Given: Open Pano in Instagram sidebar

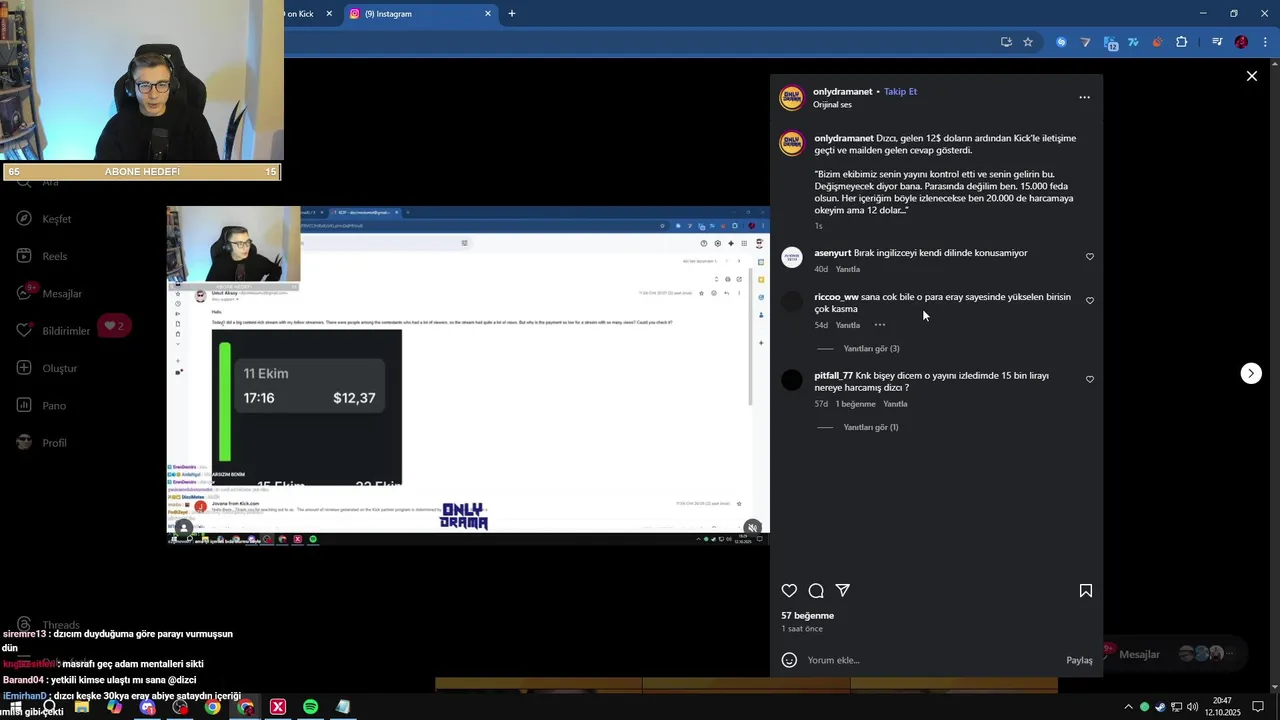Looking at the screenshot, I should [x=41, y=405].
